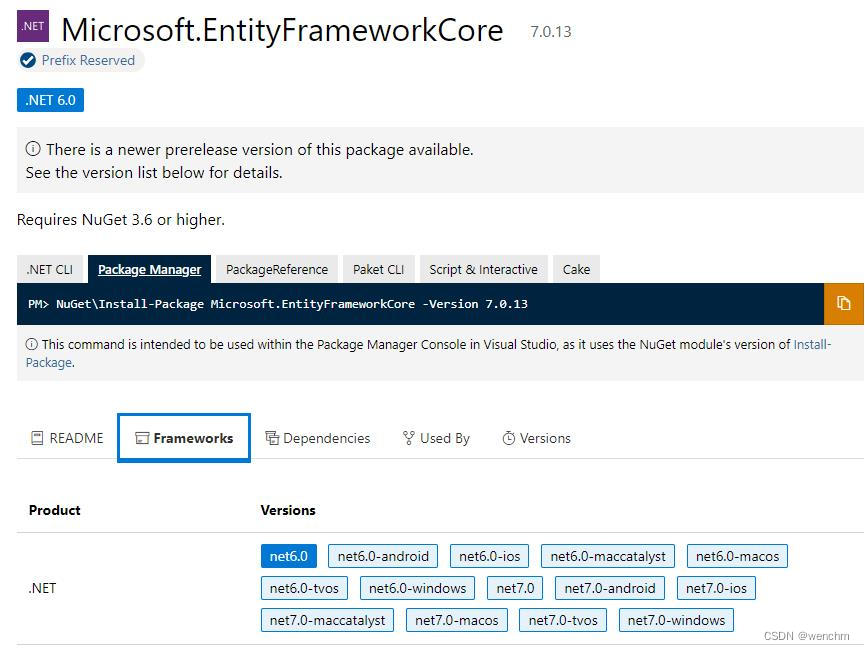Click the "Requires NuGet 3.6 or higher." text

121,220
